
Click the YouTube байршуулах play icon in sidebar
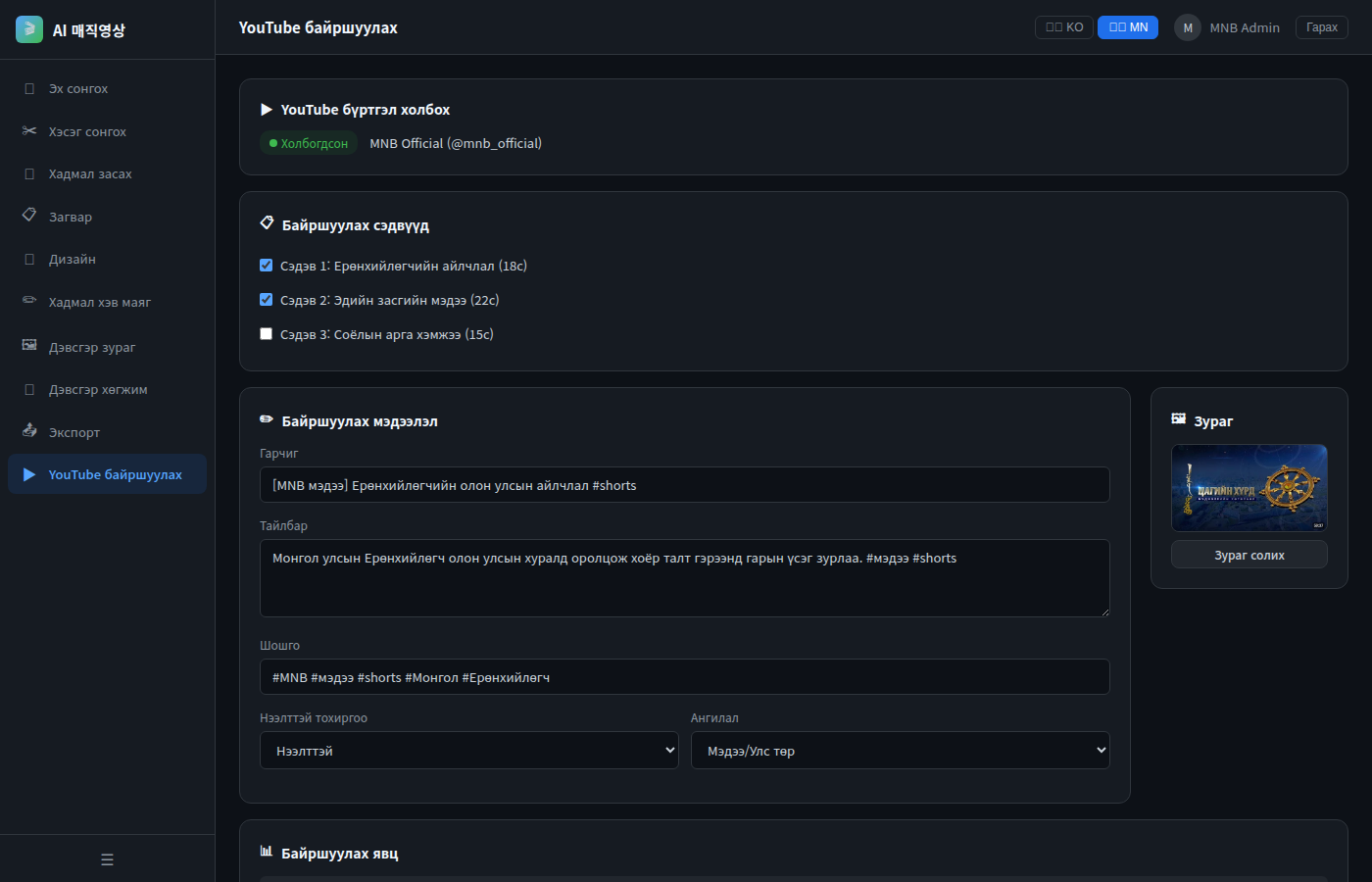(x=29, y=475)
